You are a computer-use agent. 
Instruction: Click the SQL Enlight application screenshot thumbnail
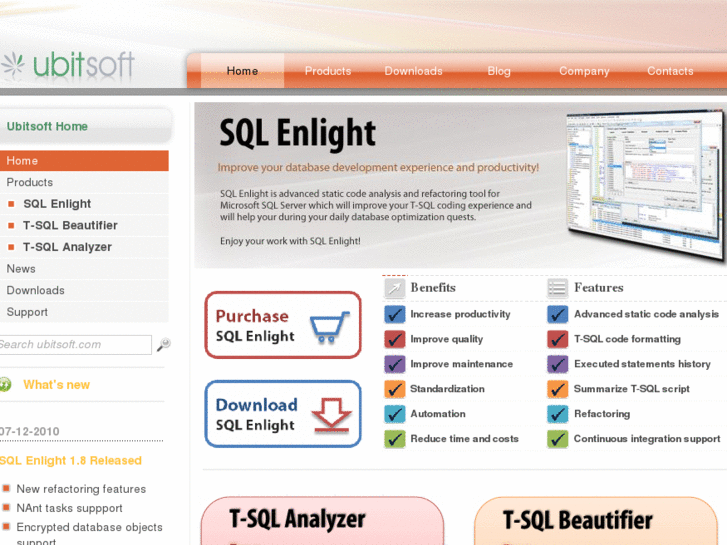coord(646,185)
